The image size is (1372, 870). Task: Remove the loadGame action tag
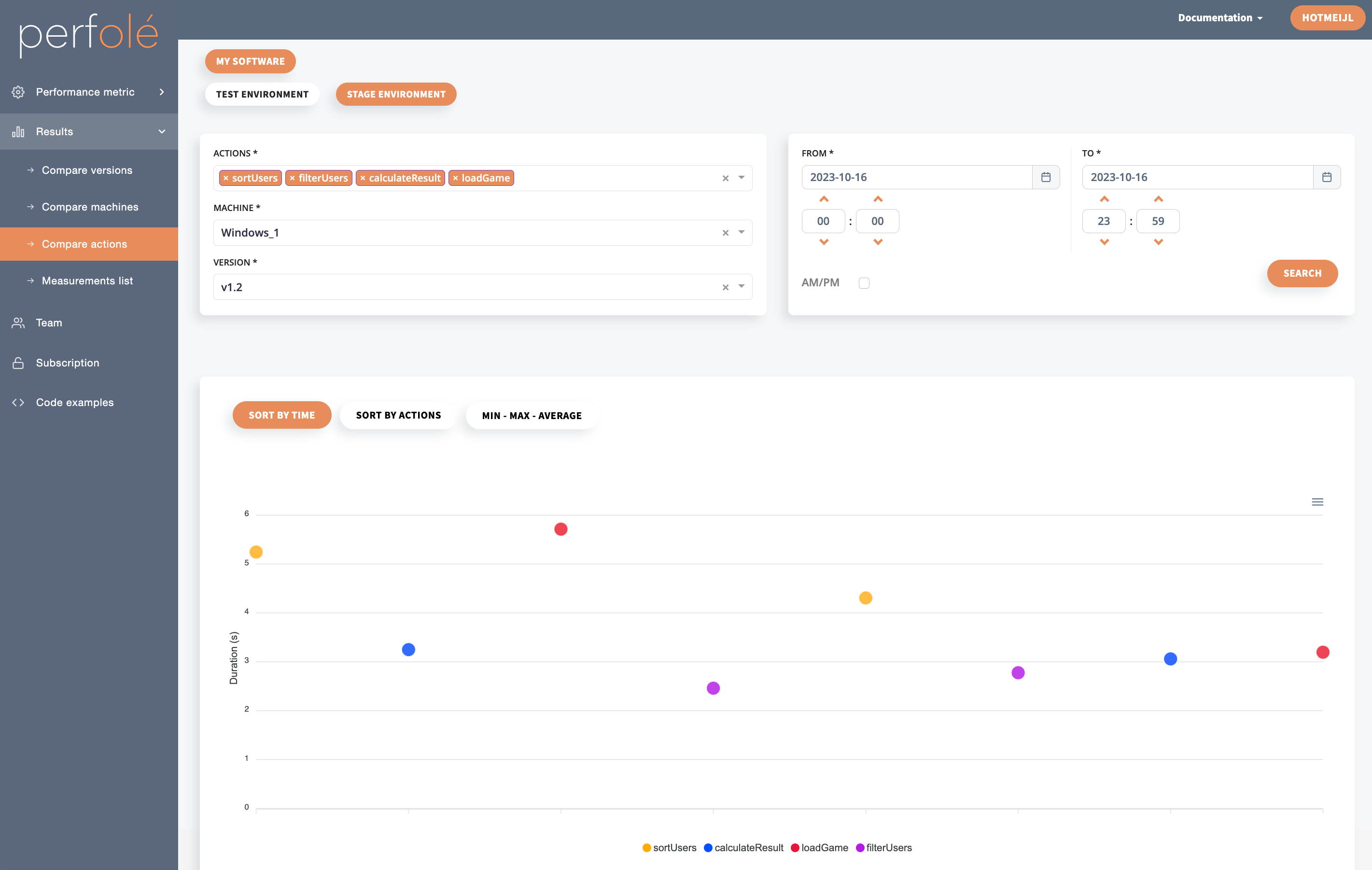tap(455, 178)
